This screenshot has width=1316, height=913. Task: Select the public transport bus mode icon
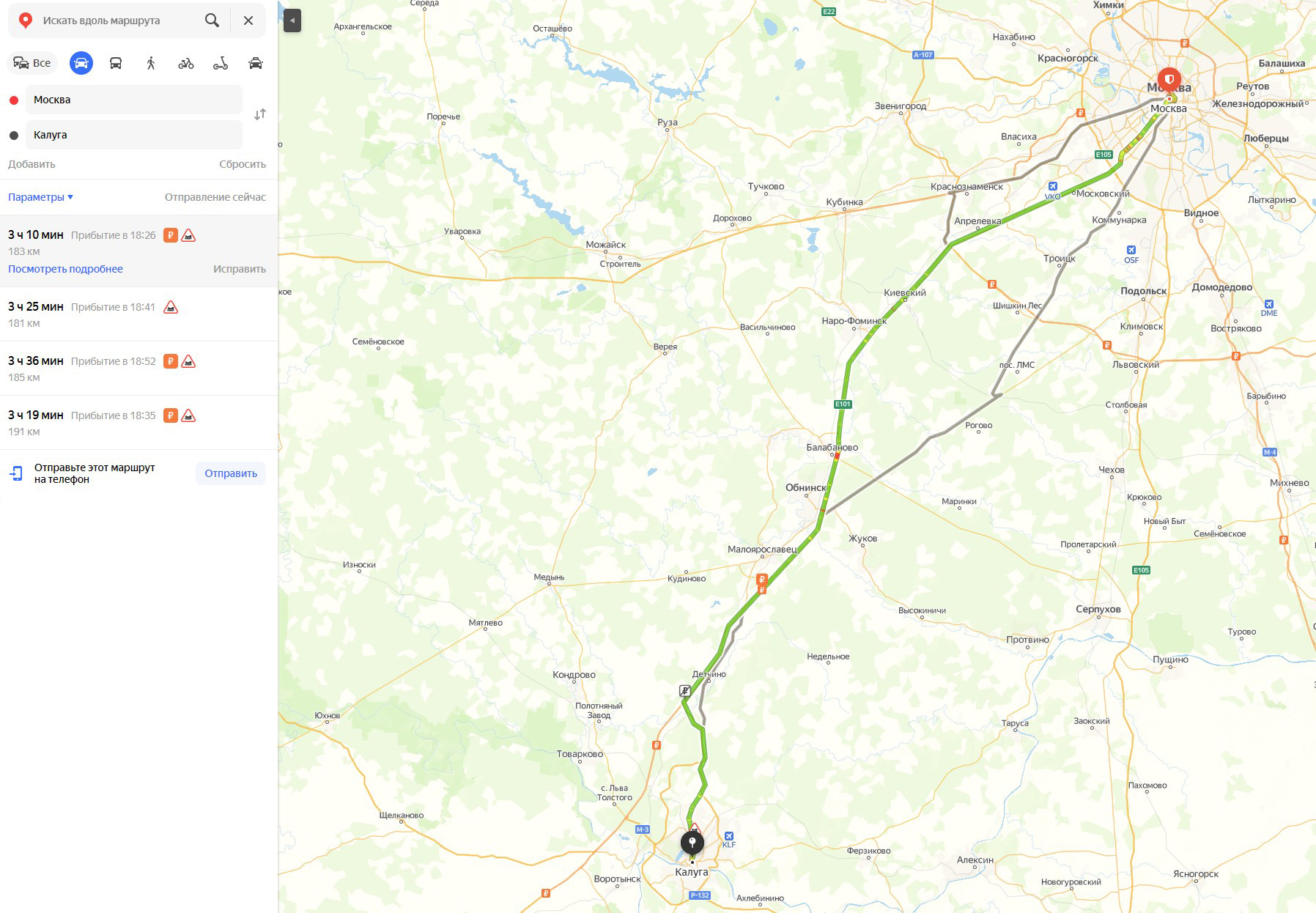point(116,63)
